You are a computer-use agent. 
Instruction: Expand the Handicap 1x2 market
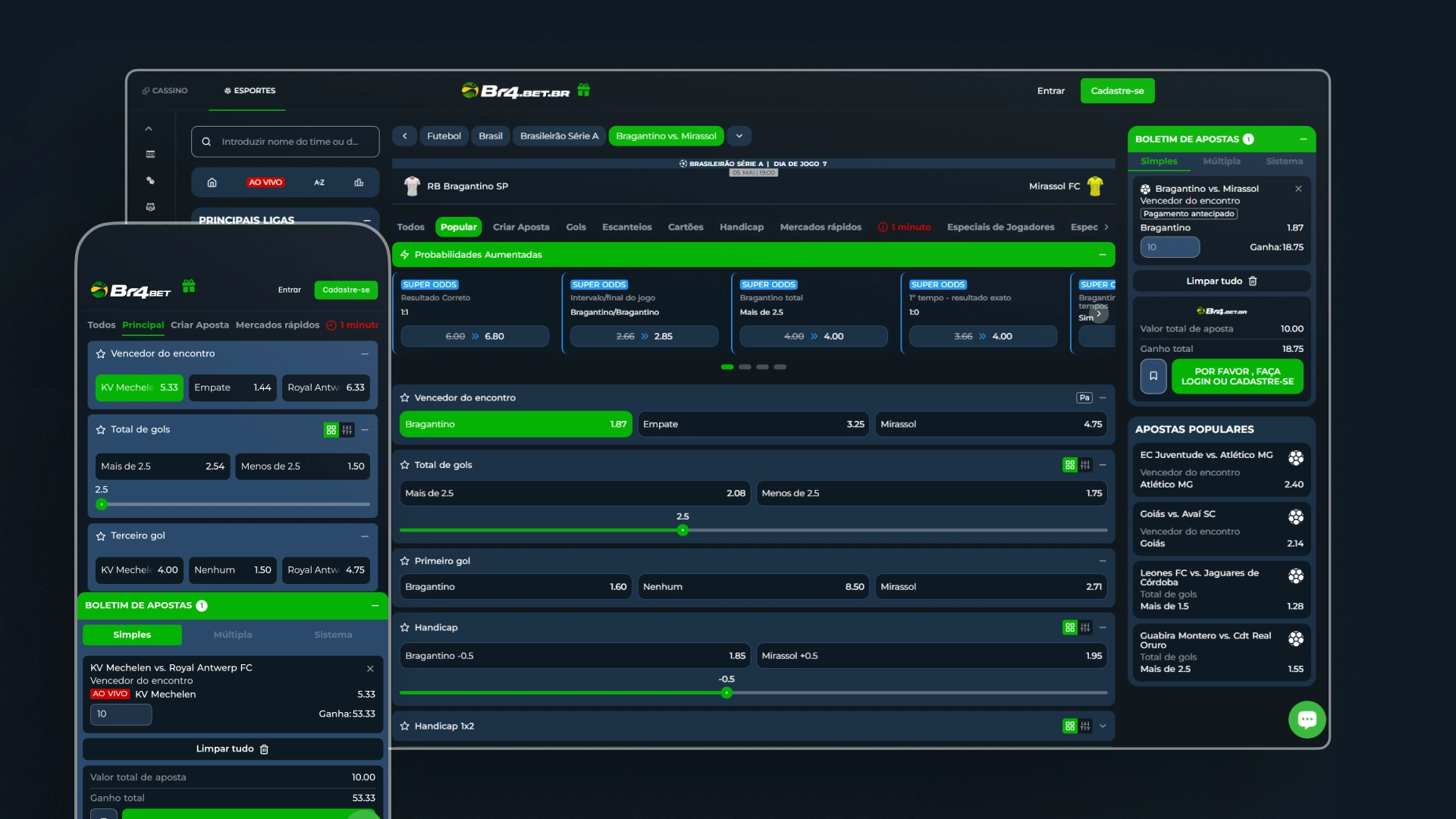click(x=1103, y=726)
